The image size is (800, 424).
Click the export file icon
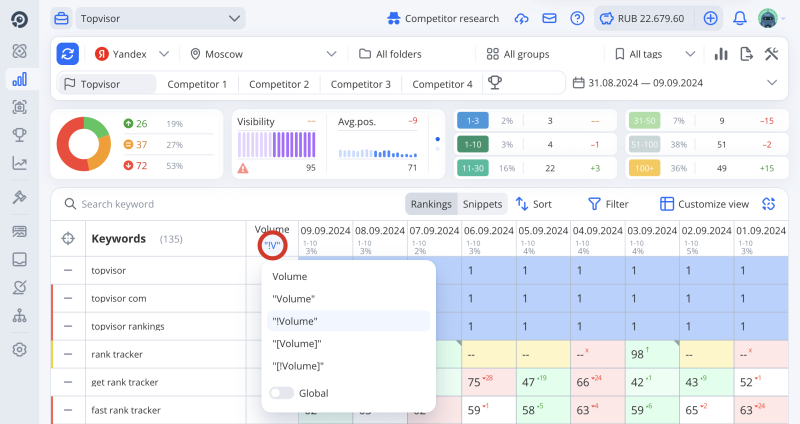[746, 54]
